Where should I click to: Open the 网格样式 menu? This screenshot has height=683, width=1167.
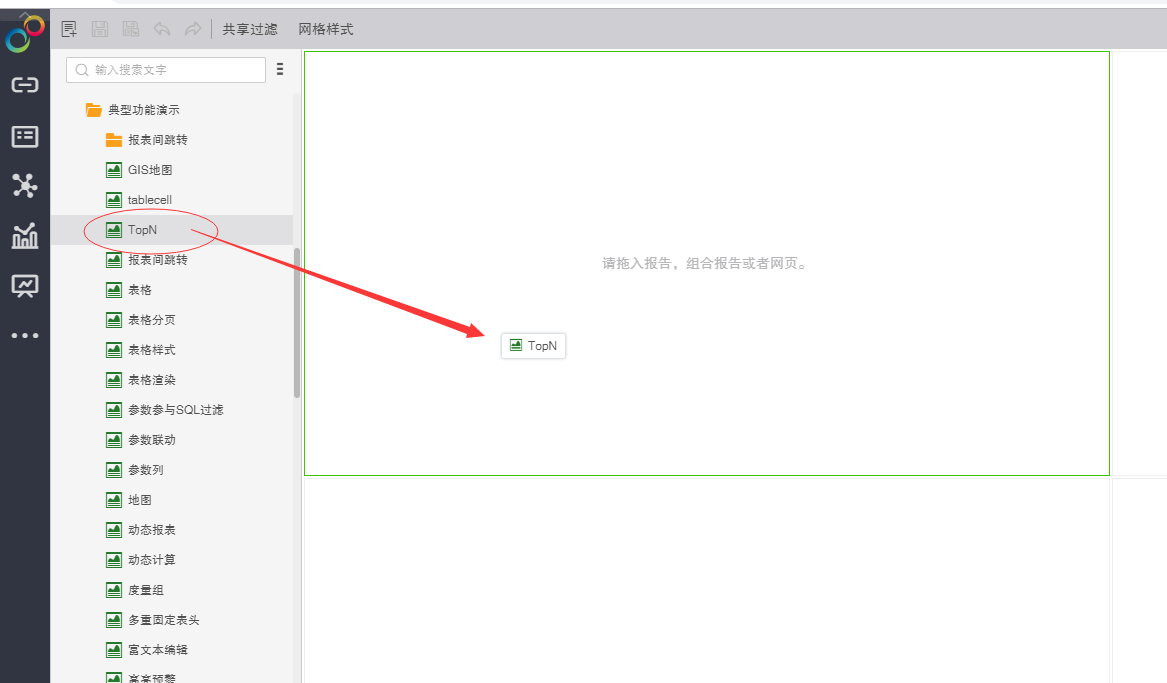tap(326, 29)
